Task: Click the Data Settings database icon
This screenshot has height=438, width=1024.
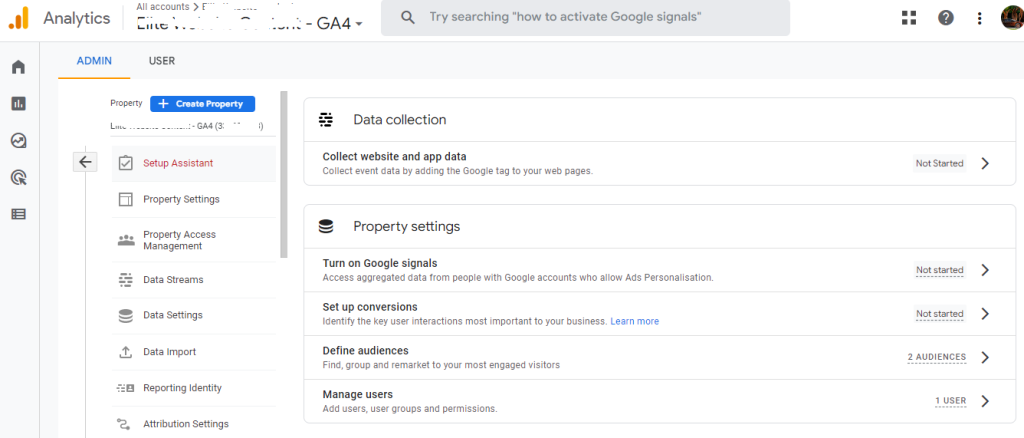Action: [x=125, y=315]
